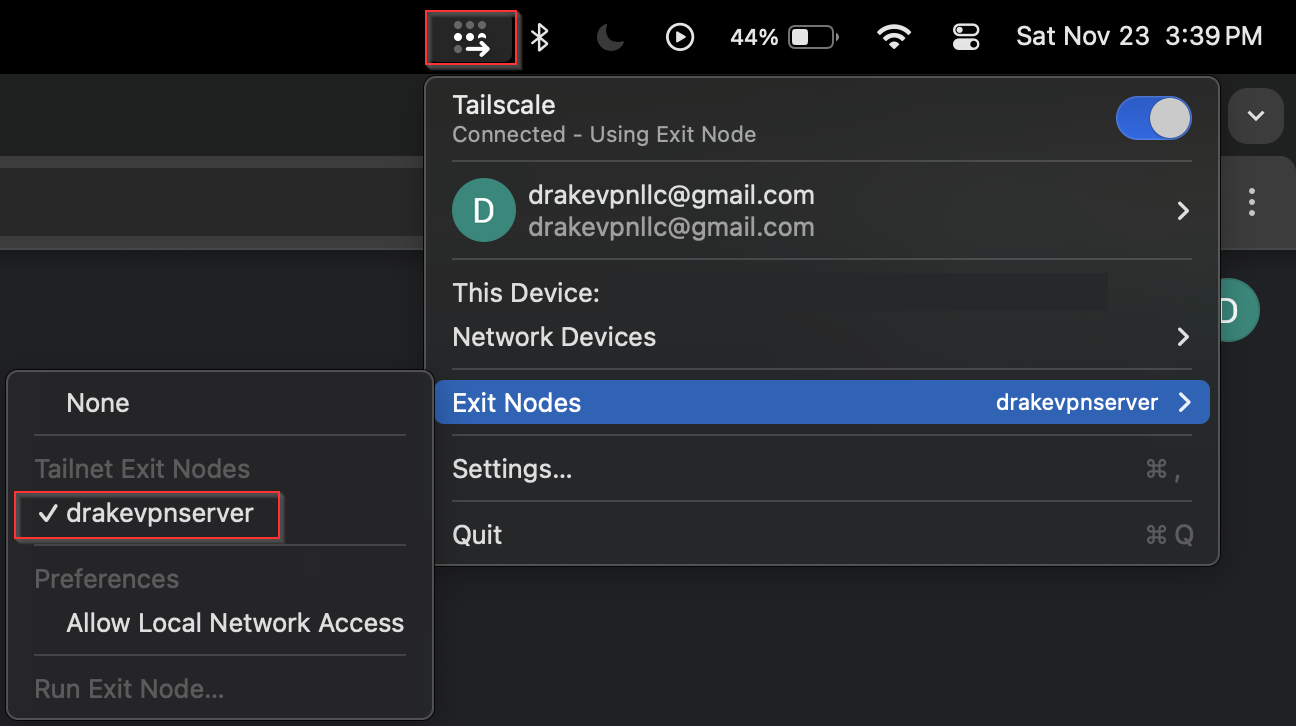Screen dimensions: 1296x726
Task: Turn off the Tailscale connection switch
Action: click(x=1153, y=119)
